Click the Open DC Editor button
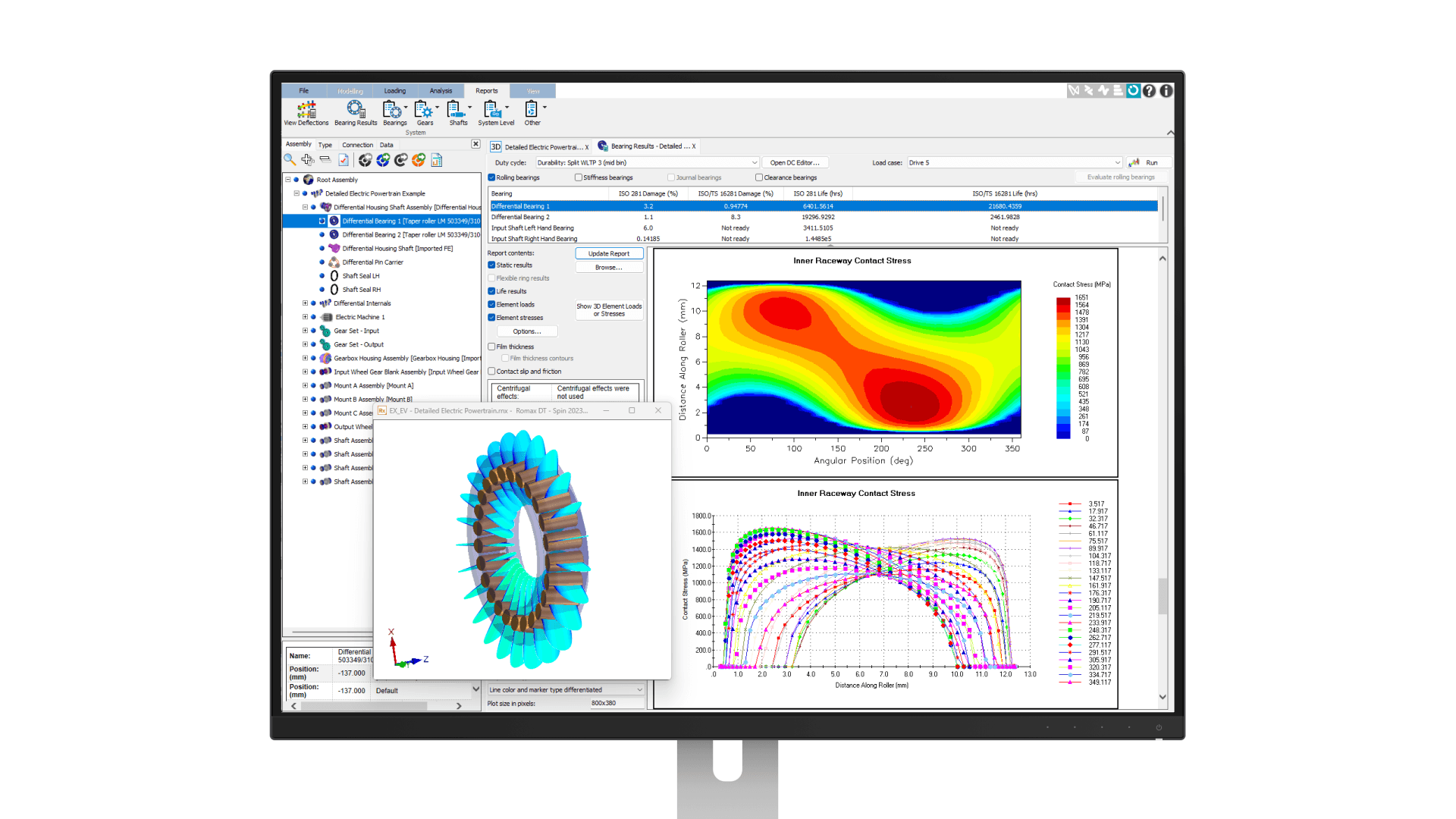The height and width of the screenshot is (819, 1456). 794,162
